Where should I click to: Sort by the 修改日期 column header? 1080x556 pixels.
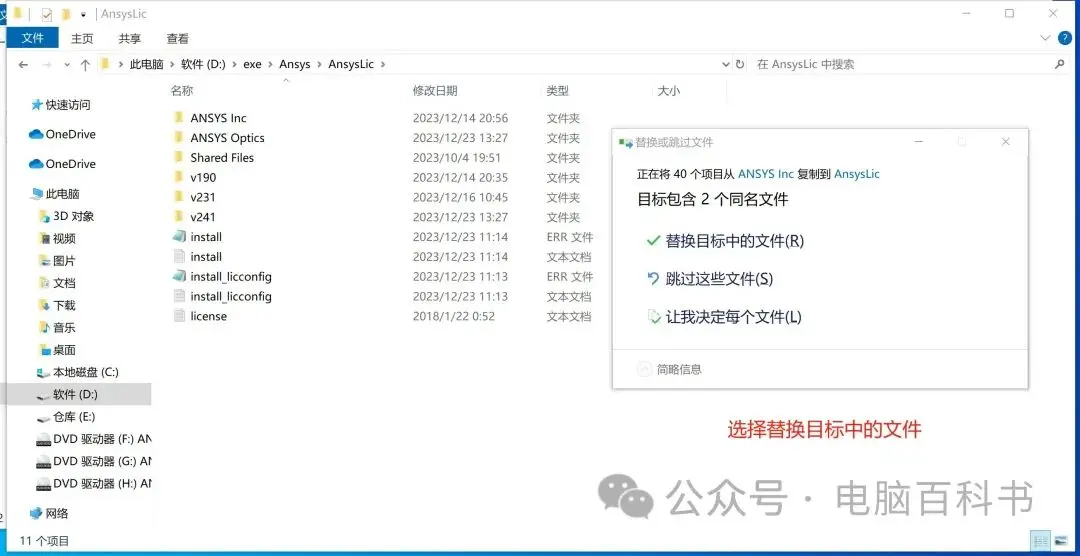pos(435,90)
